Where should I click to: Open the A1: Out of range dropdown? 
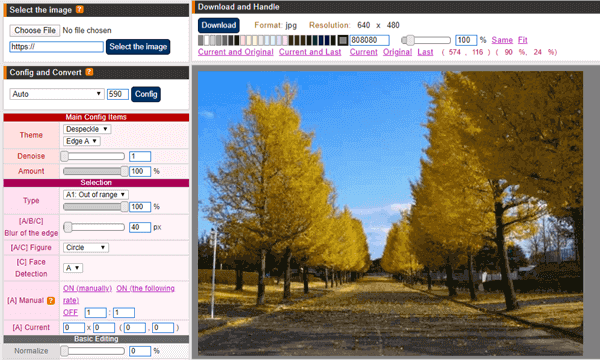[x=96, y=194]
